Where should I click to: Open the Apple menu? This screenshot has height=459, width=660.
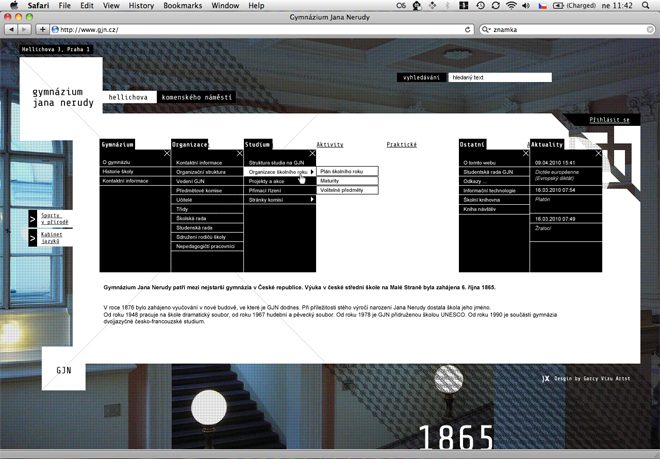[x=13, y=5]
